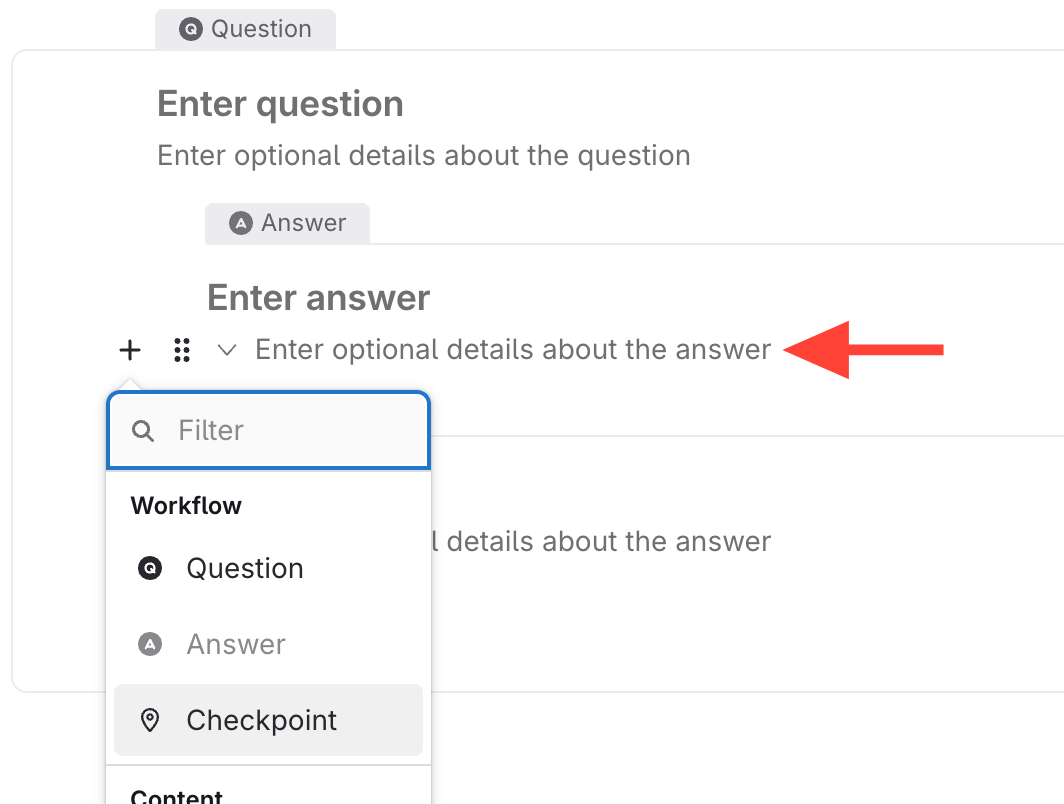1064x804 pixels.
Task: Click answer details placeholder next to red arrow
Action: point(513,350)
